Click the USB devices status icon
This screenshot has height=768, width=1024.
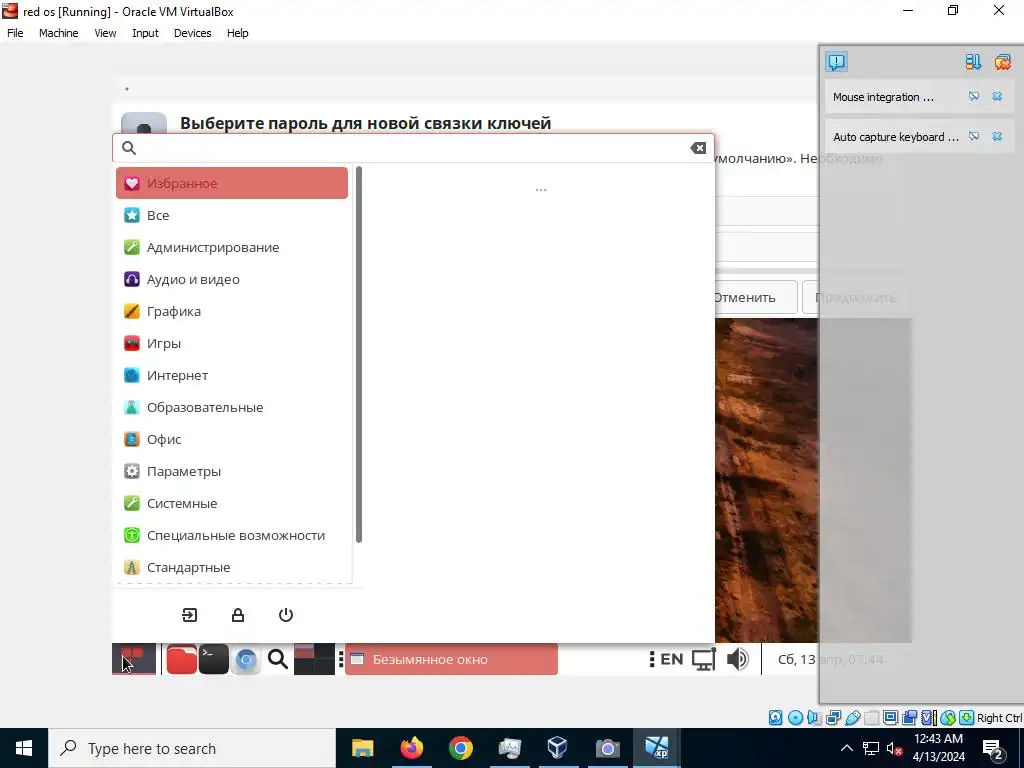(x=852, y=718)
